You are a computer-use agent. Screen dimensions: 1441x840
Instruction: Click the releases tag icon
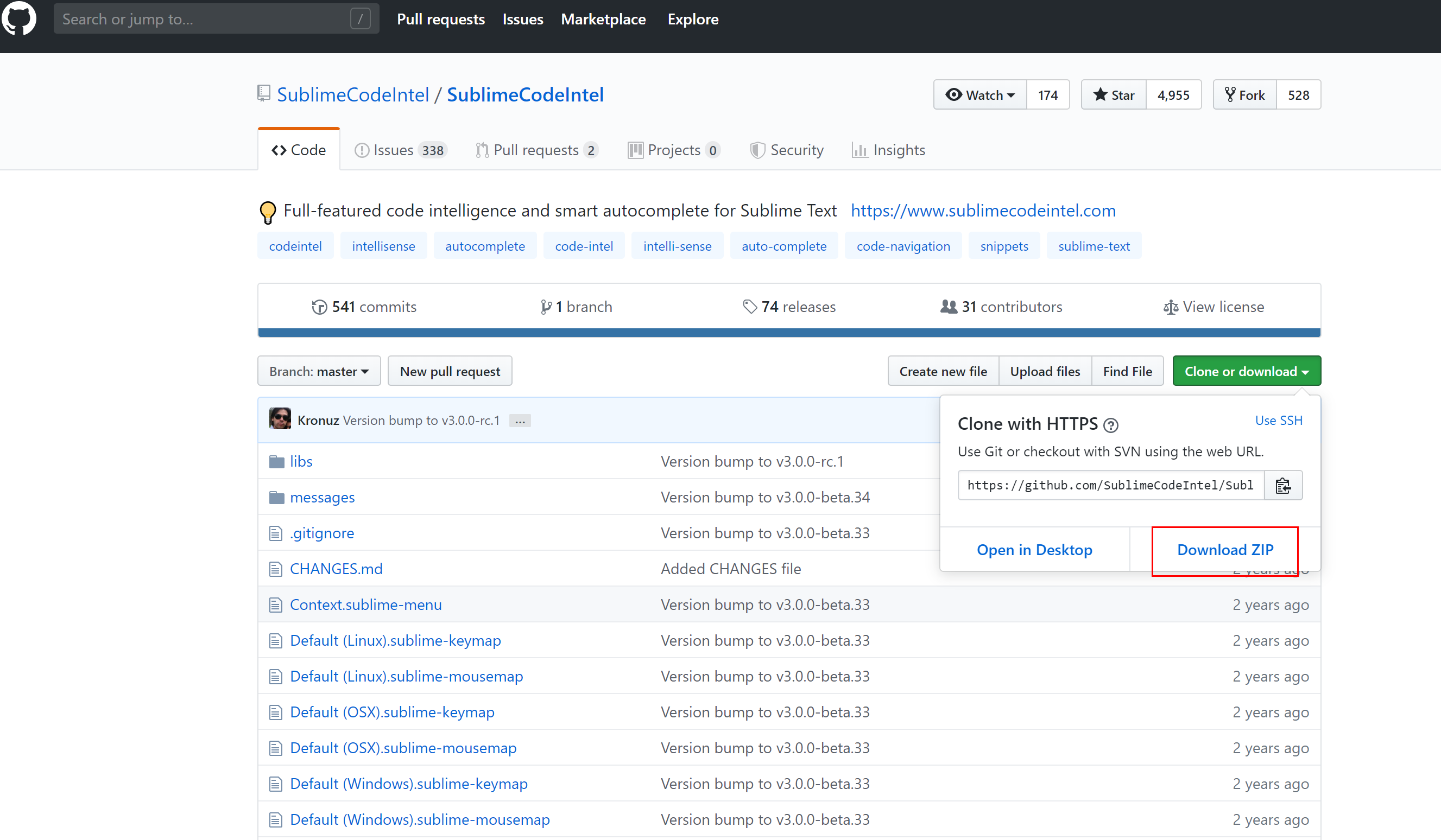point(749,307)
